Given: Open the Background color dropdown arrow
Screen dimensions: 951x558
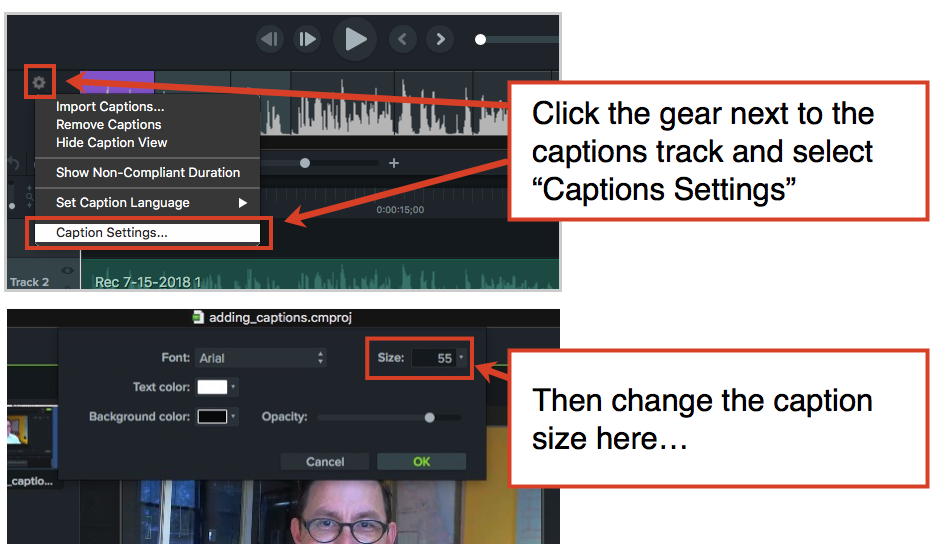Looking at the screenshot, I should click(233, 417).
